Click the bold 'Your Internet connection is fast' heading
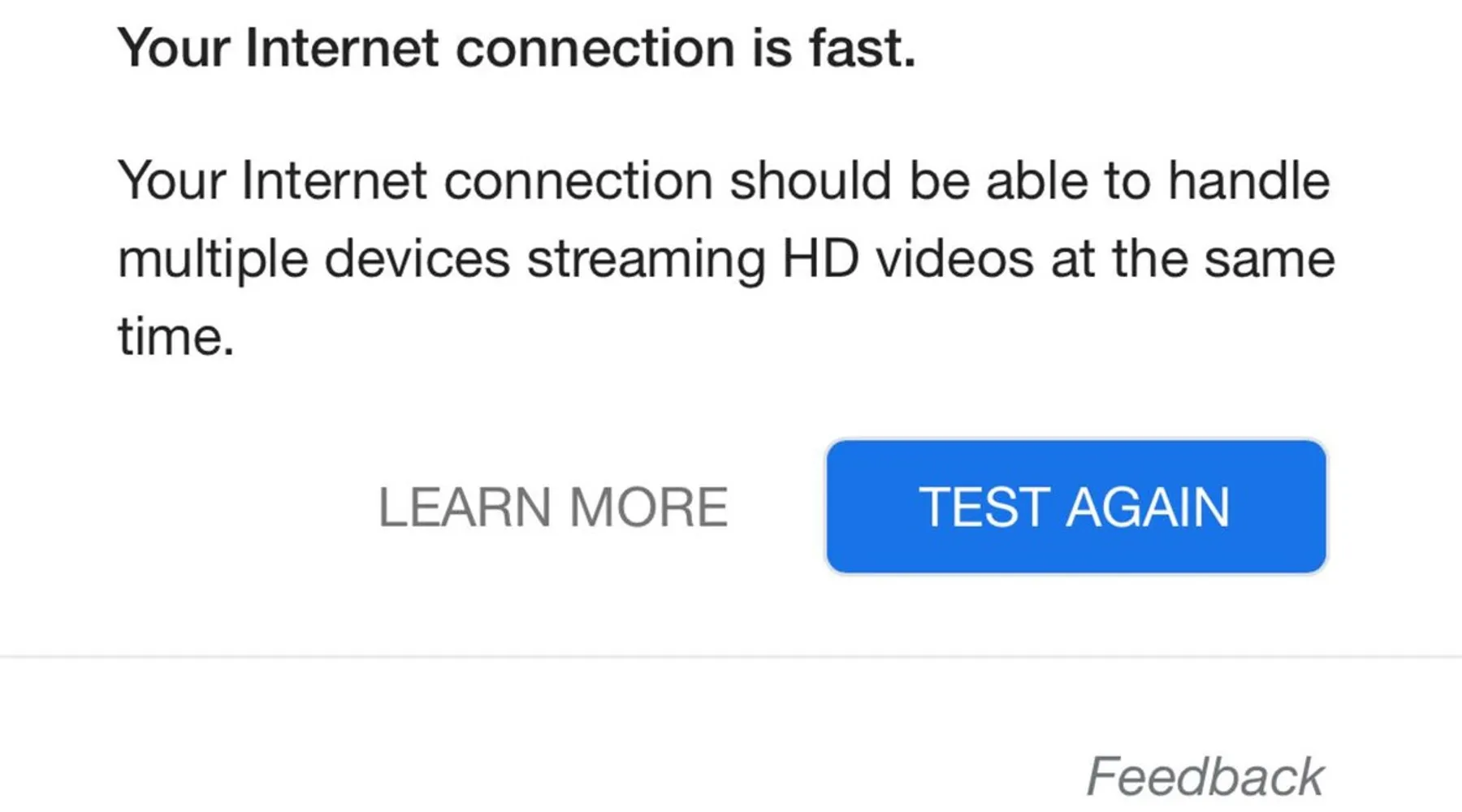This screenshot has width=1462, height=812. coord(517,49)
